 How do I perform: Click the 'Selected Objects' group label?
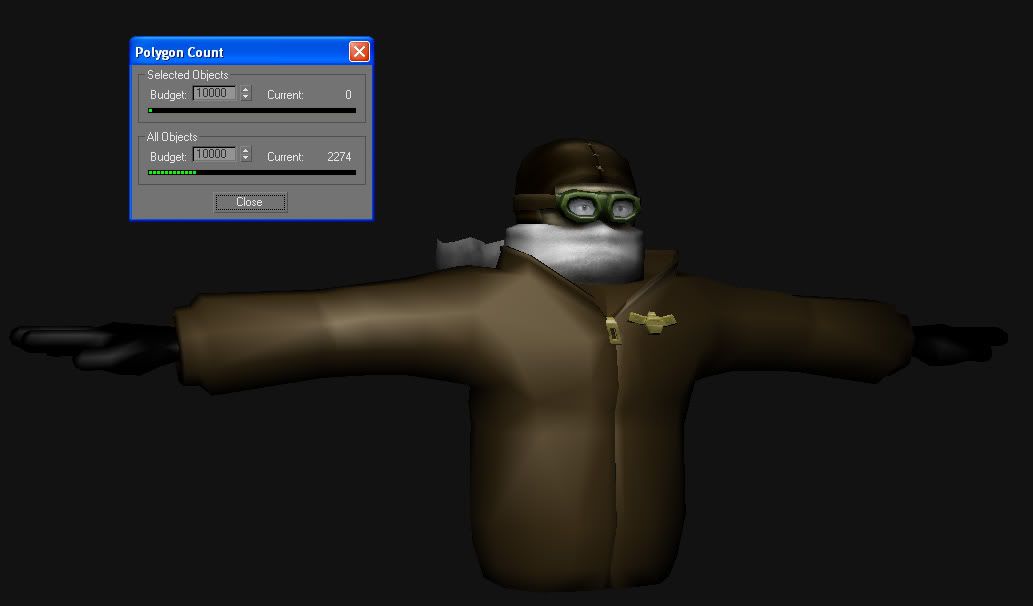click(188, 74)
